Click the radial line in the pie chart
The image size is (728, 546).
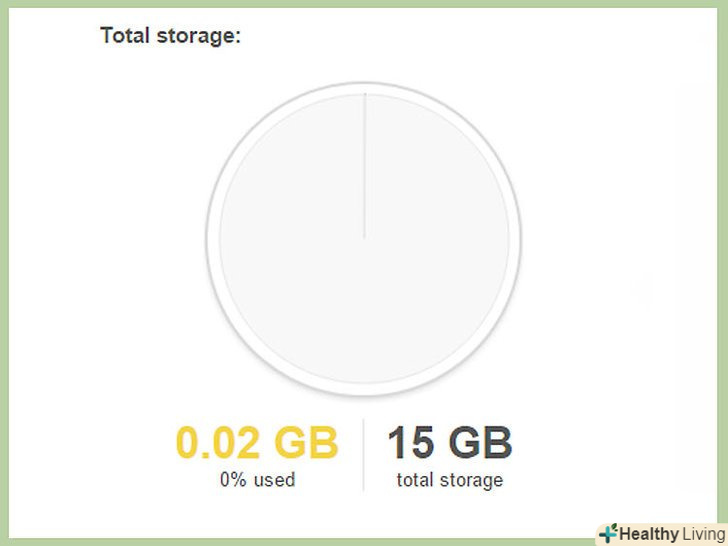pyautogui.click(x=364, y=165)
